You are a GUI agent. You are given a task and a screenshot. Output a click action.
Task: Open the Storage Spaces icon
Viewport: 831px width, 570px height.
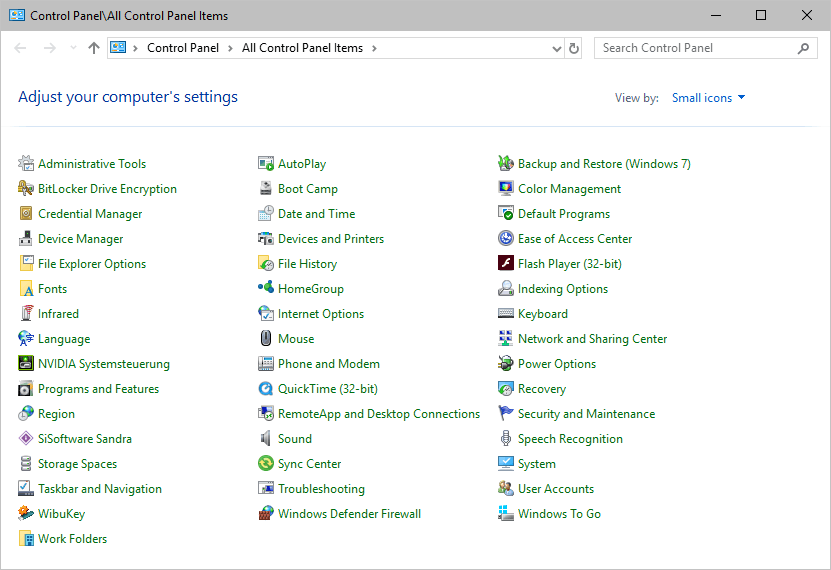pyautogui.click(x=26, y=463)
